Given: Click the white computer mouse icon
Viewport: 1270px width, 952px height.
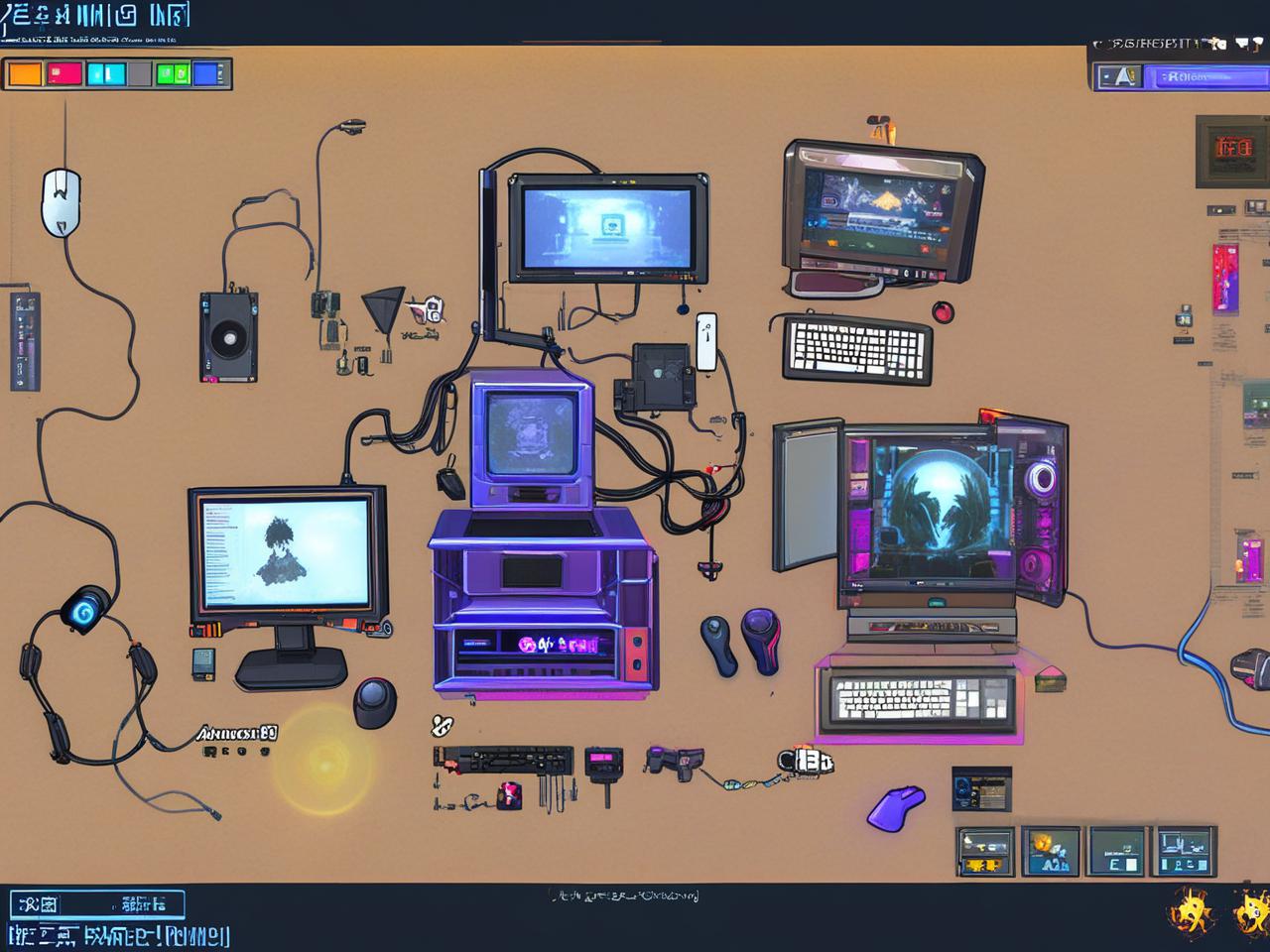Looking at the screenshot, I should pyautogui.click(x=61, y=201).
